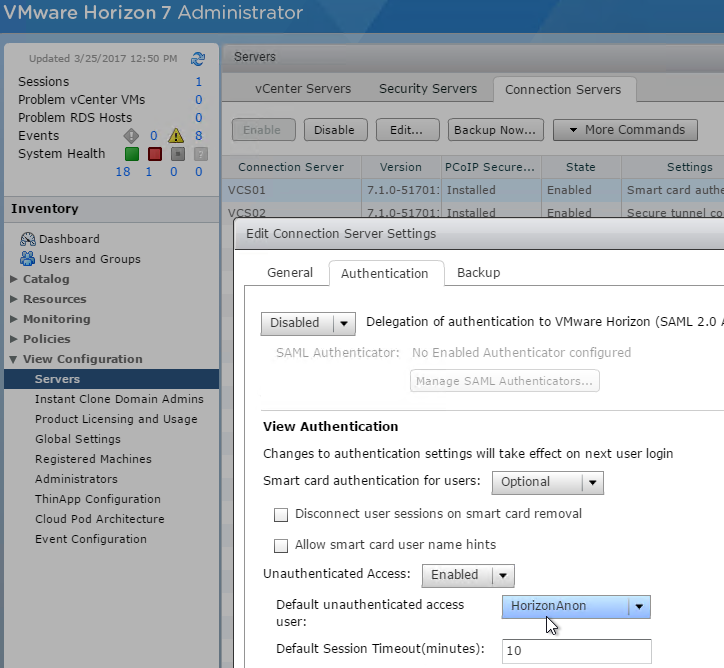Click the Connection Server column header

coord(291,167)
